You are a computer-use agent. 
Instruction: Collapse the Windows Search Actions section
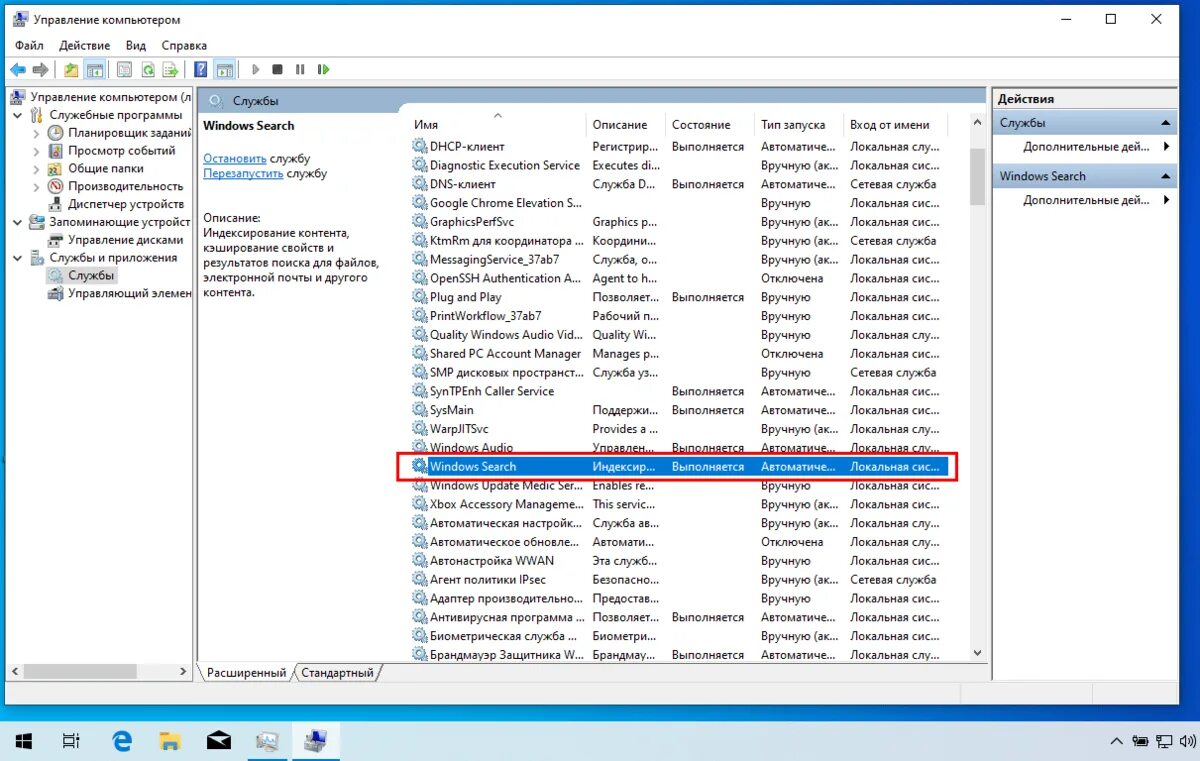(x=1166, y=176)
